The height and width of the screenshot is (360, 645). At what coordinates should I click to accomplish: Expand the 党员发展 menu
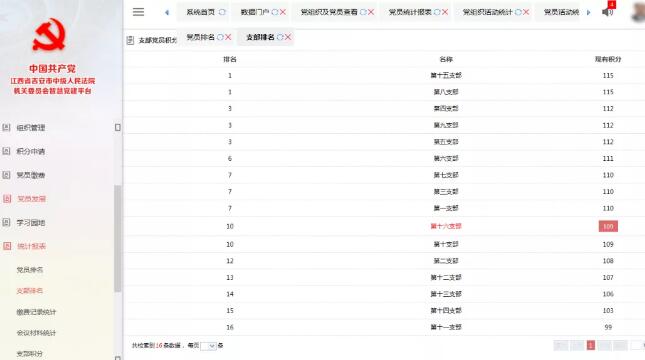coord(32,199)
